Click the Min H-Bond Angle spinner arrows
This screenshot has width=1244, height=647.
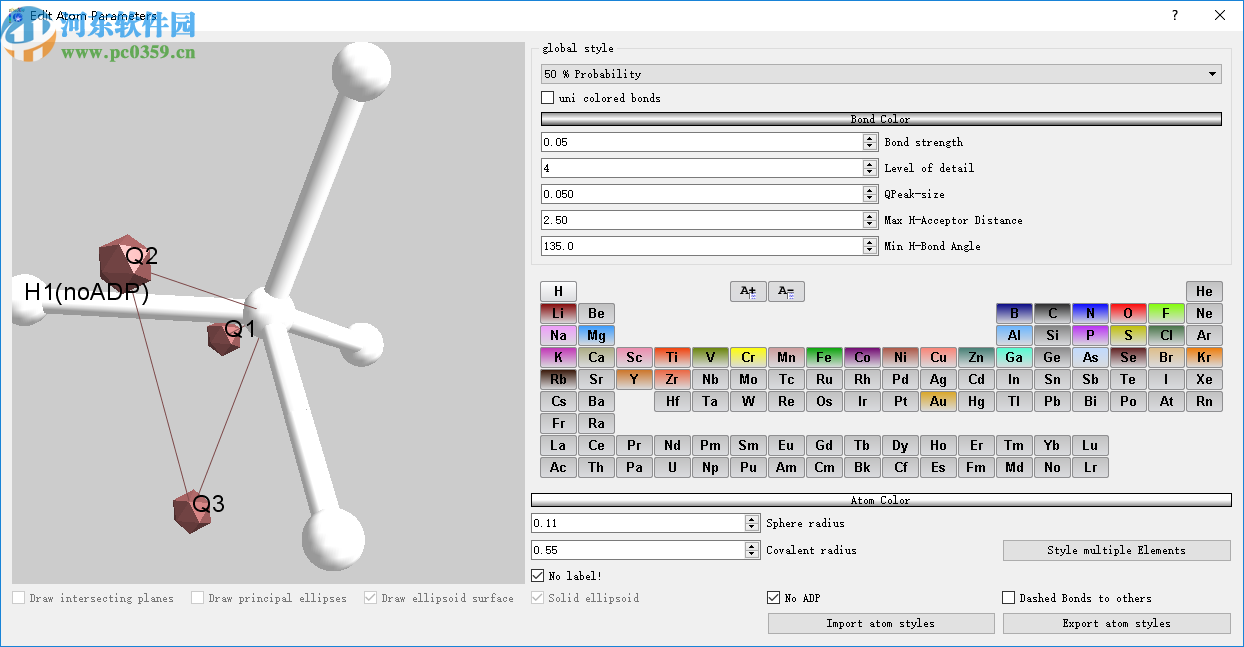pos(870,246)
